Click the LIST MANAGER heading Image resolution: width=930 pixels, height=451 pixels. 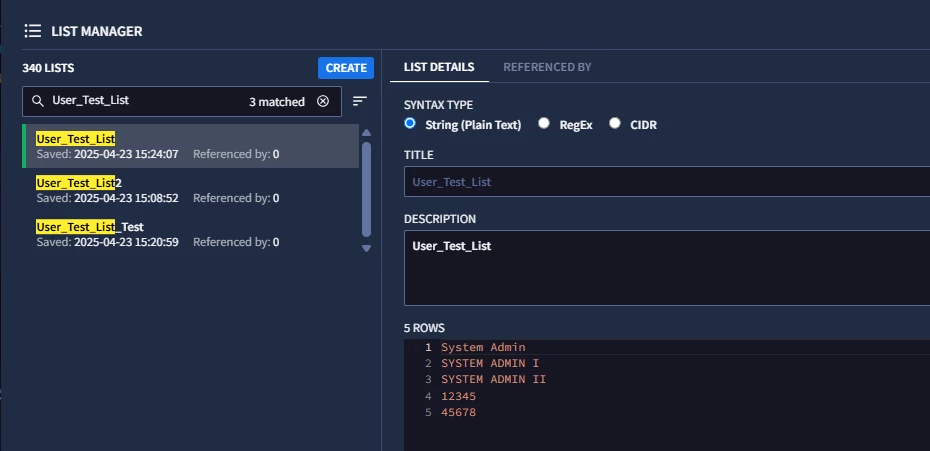tap(97, 31)
